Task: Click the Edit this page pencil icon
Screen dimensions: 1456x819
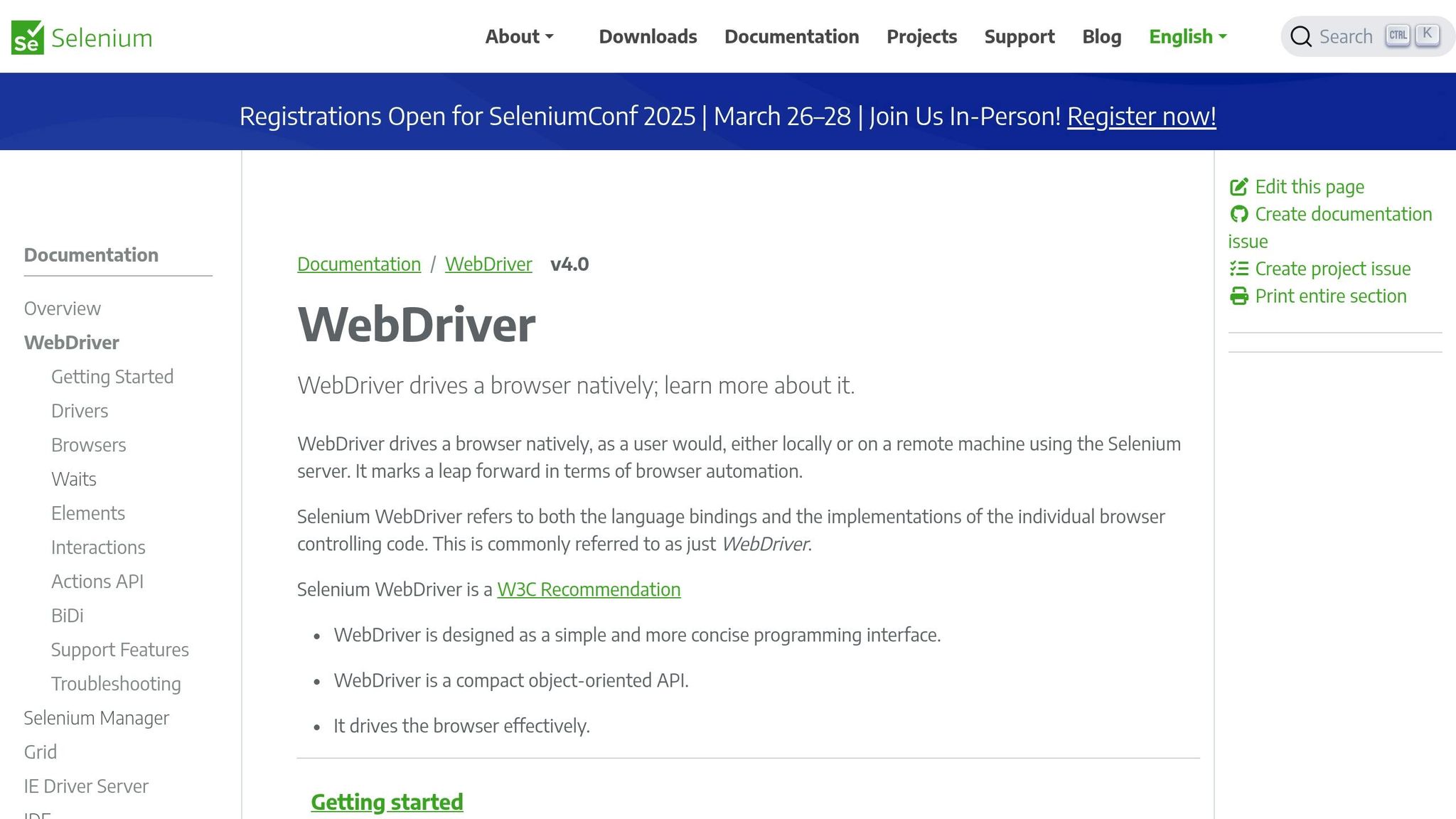Action: [x=1240, y=186]
